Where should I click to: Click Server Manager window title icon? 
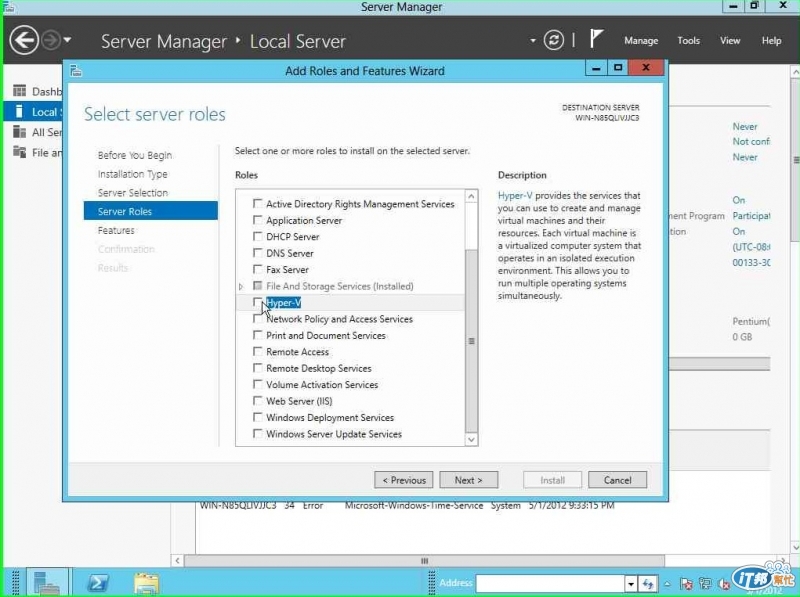8,7
